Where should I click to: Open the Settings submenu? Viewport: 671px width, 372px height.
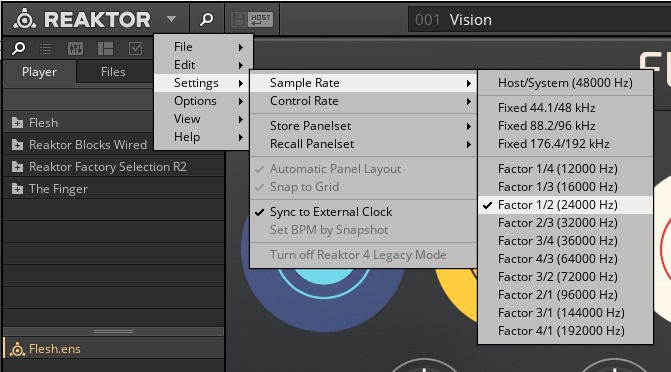(x=202, y=83)
